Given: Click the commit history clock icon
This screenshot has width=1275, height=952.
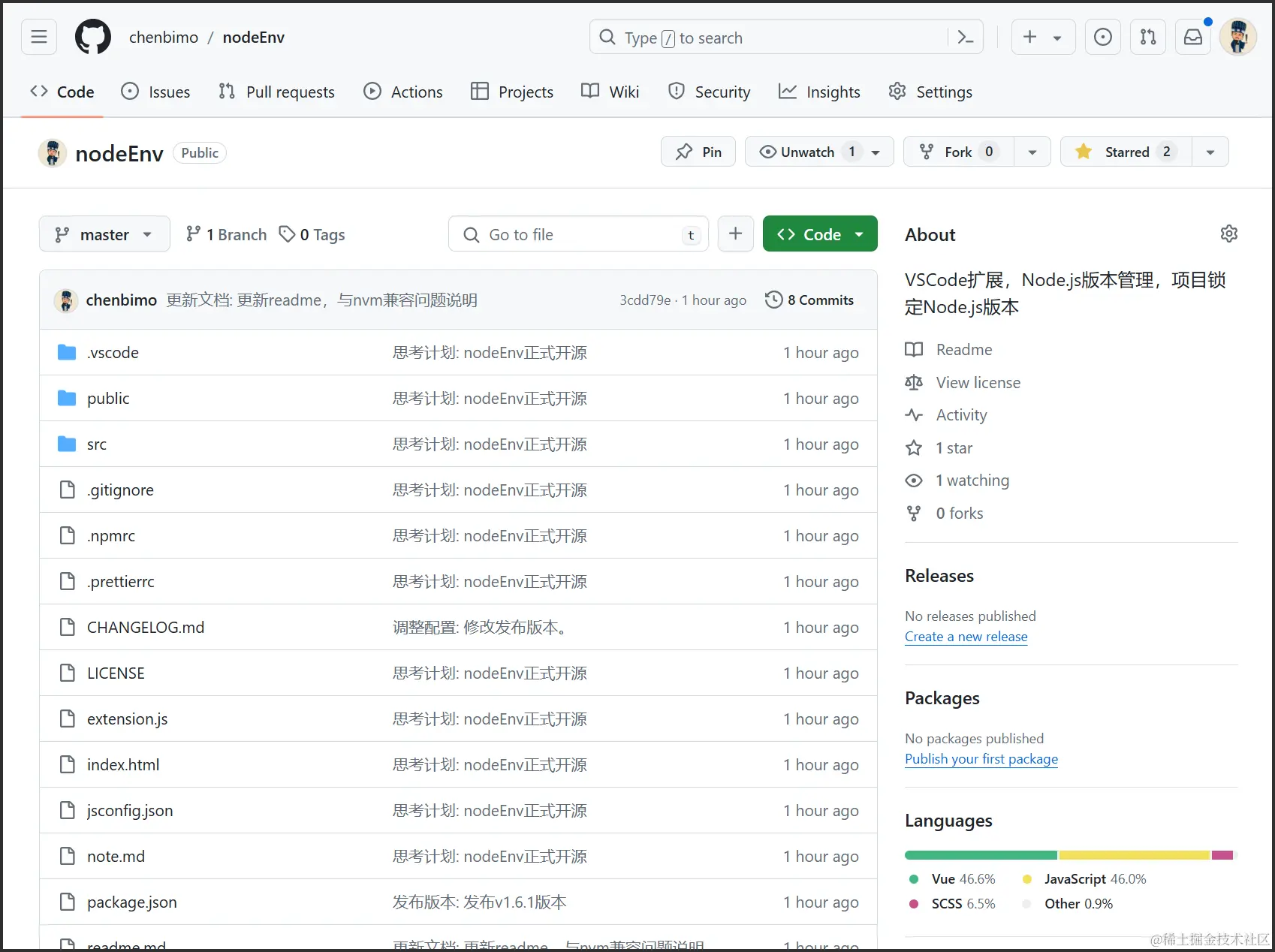Looking at the screenshot, I should 773,300.
